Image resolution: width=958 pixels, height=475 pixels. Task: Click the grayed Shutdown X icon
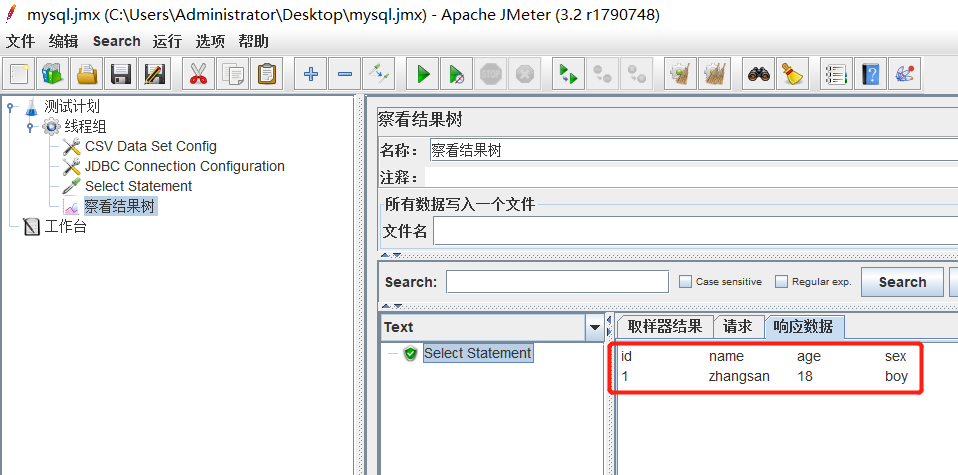tap(524, 75)
